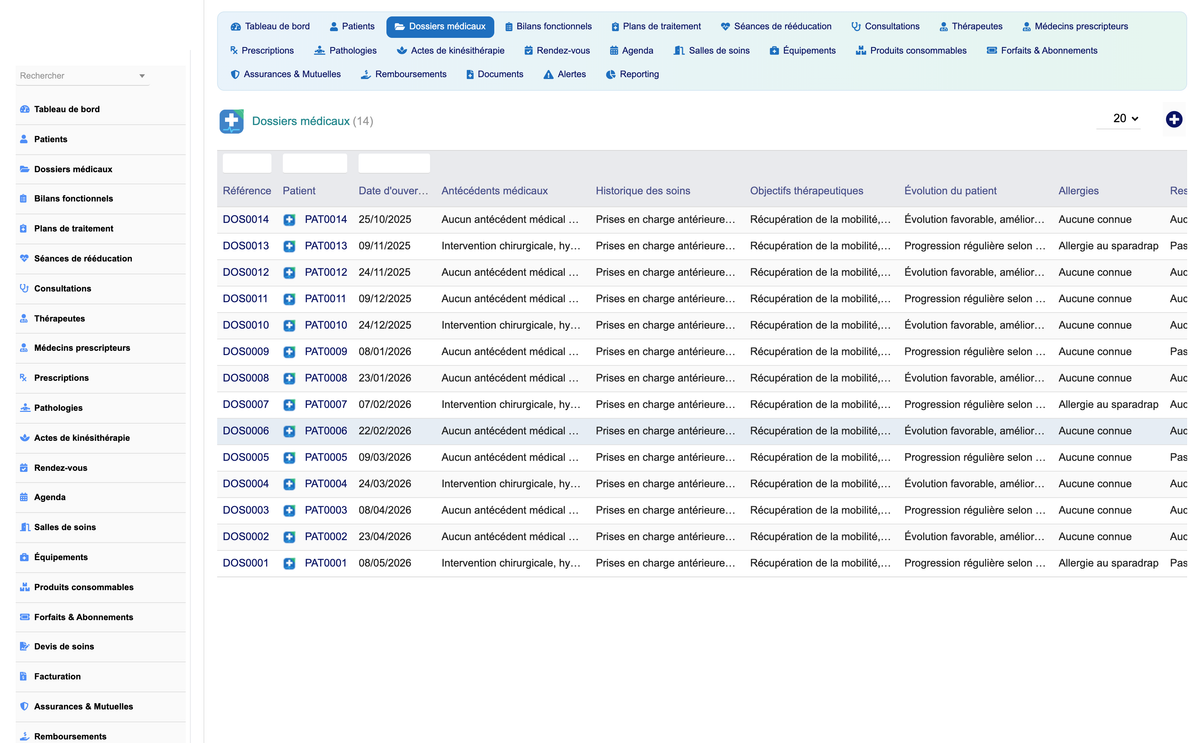Screen dimensions: 1200x743
Task: Switch to the Plans de traitement top tab
Action: [x=656, y=26]
